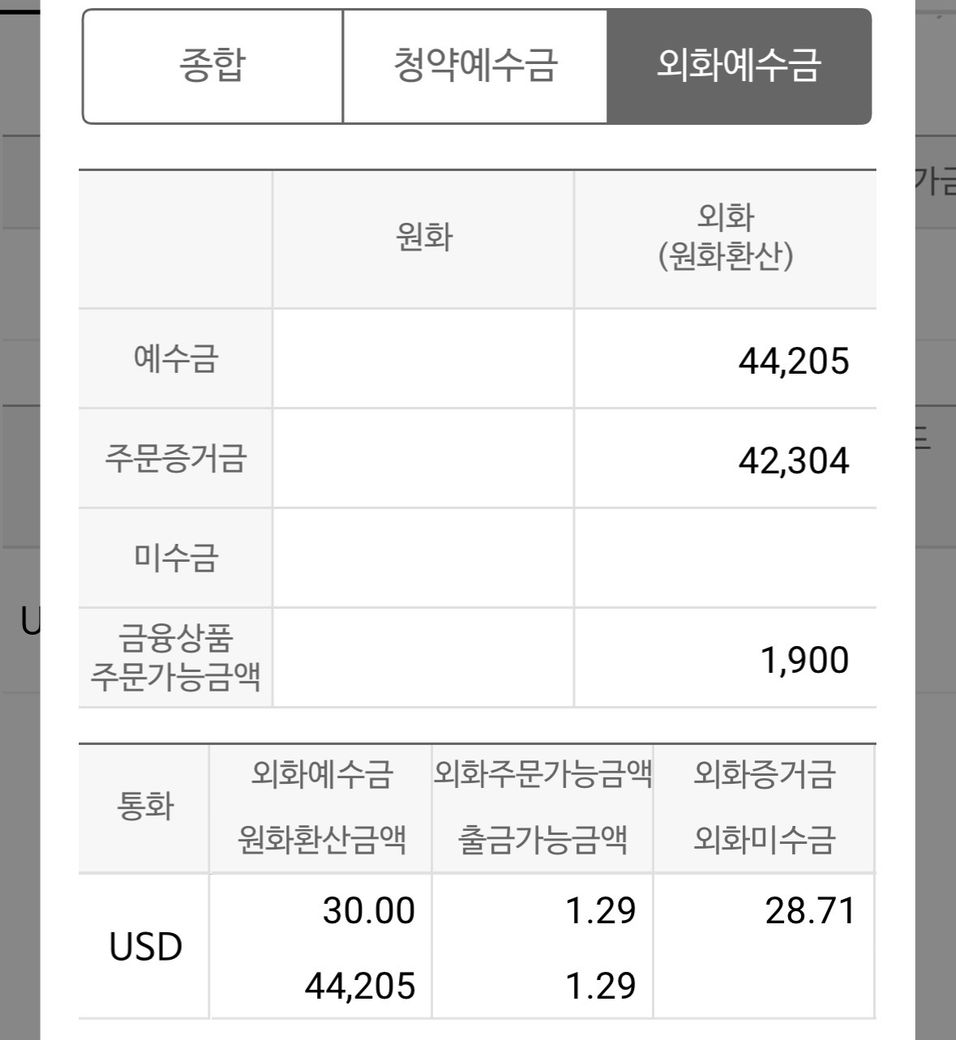Click the 원화 column header
956x1040 pixels.
point(424,239)
